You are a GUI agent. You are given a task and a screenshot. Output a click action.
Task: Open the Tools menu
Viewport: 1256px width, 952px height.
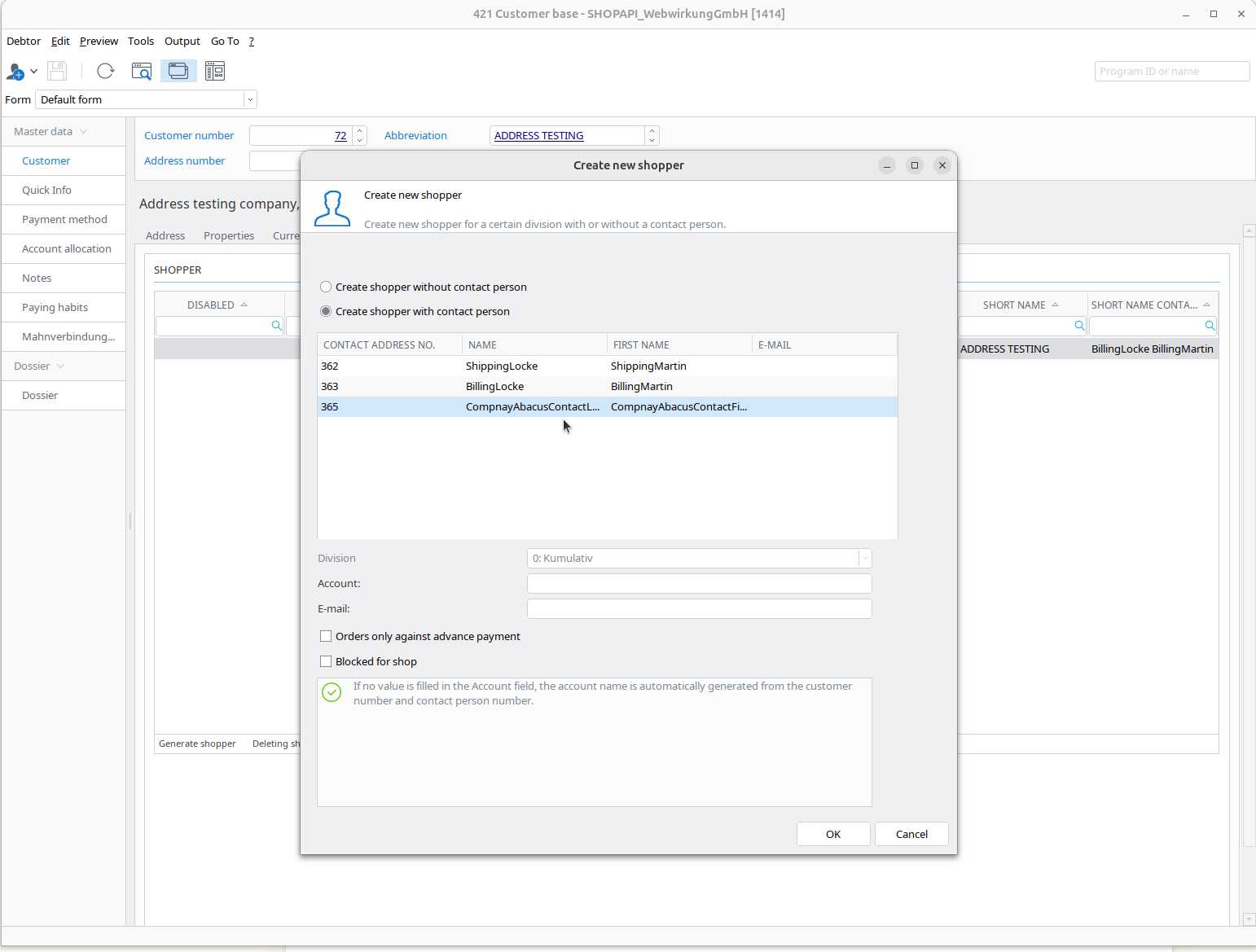coord(140,41)
